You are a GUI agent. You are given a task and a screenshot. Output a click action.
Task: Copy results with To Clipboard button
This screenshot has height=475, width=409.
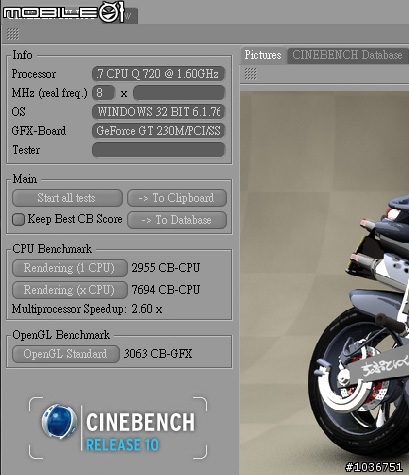pos(177,198)
